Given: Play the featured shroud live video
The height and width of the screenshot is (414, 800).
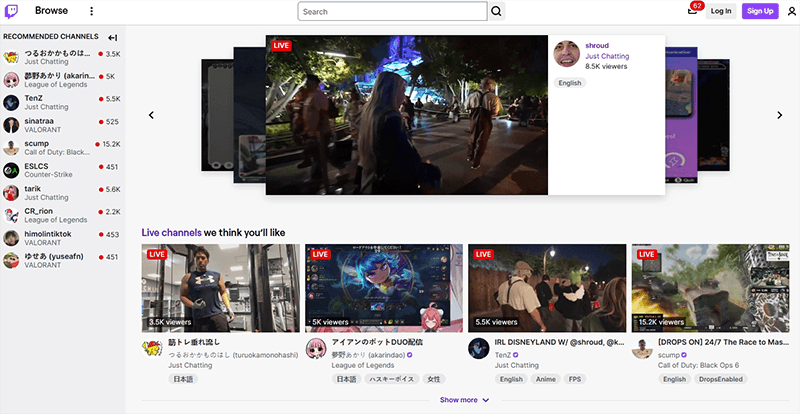Looking at the screenshot, I should click(407, 115).
